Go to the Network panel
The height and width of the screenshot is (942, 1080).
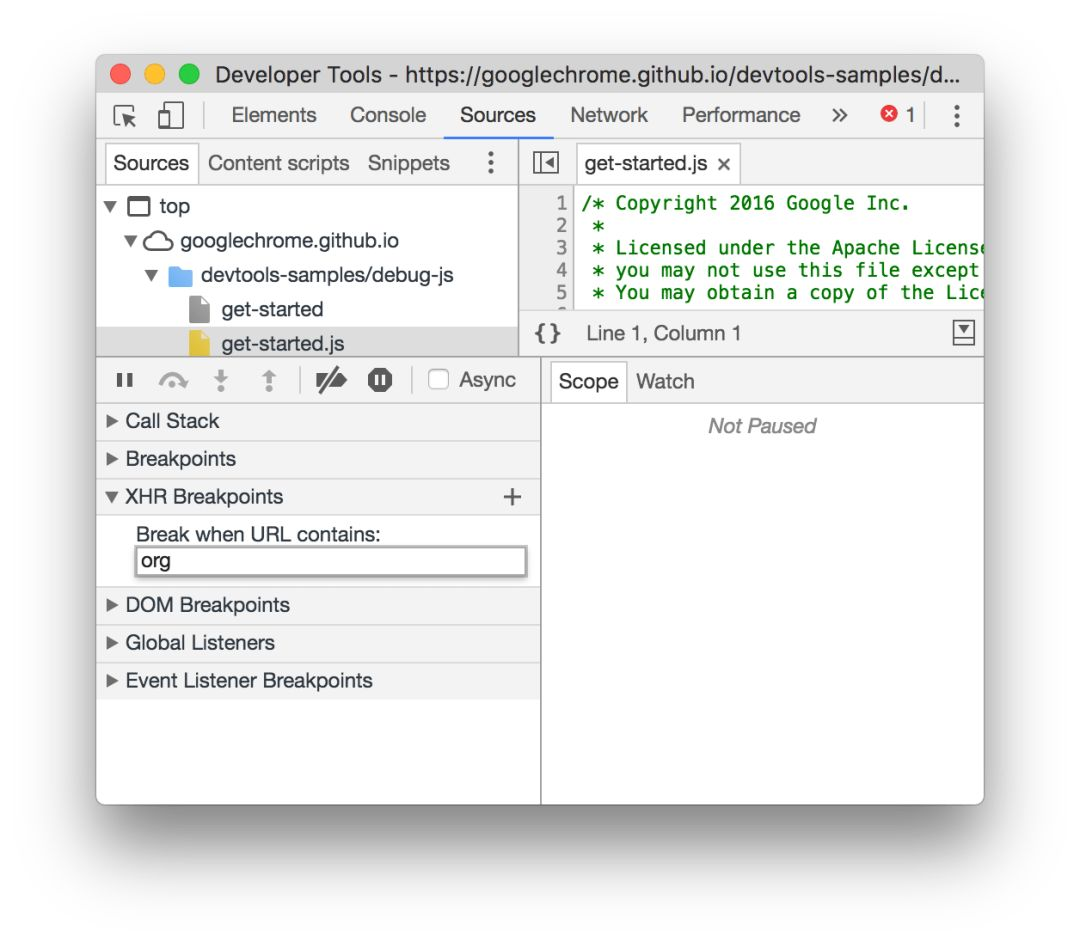[x=609, y=115]
